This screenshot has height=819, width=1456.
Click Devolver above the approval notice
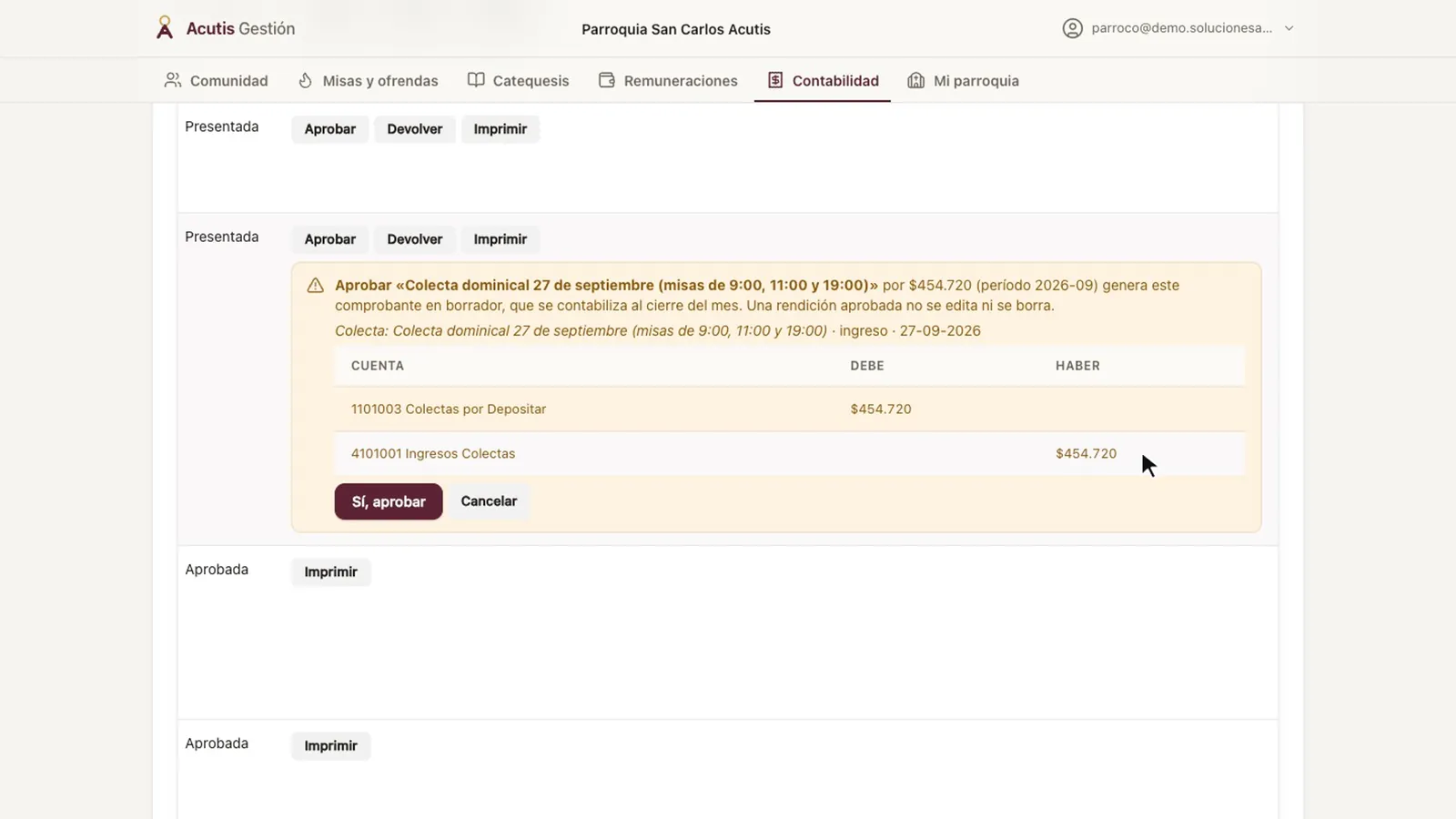pos(415,239)
